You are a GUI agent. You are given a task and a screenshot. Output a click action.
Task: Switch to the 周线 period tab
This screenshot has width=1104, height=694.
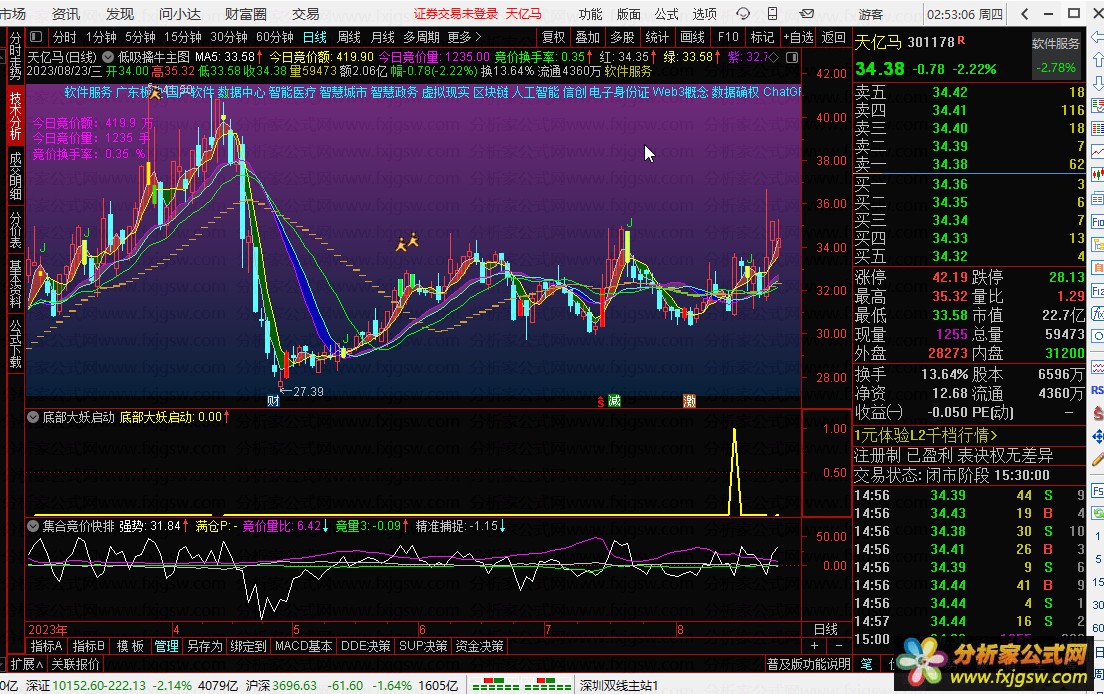[349, 37]
